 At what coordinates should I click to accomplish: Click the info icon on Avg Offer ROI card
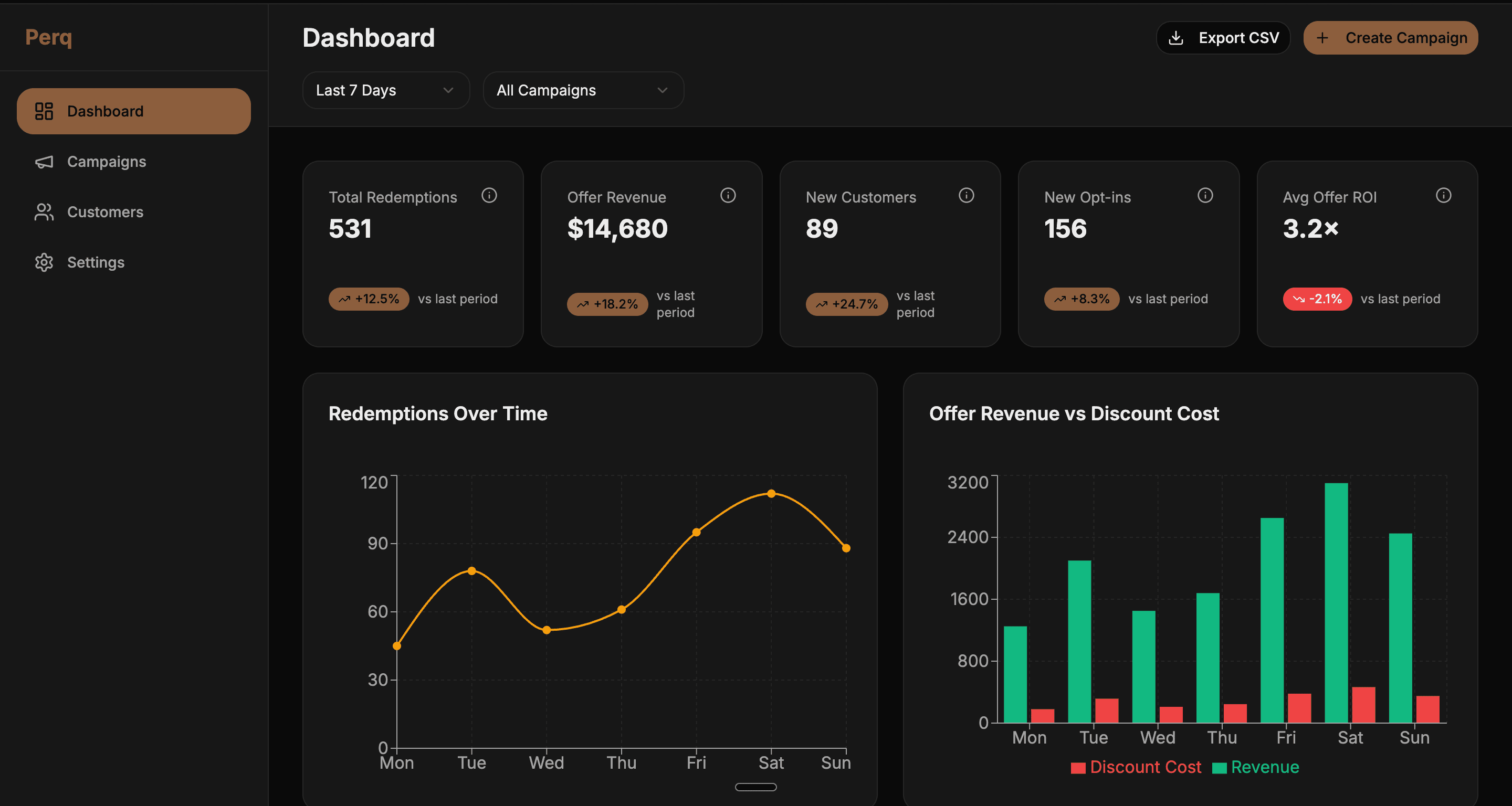click(1444, 195)
